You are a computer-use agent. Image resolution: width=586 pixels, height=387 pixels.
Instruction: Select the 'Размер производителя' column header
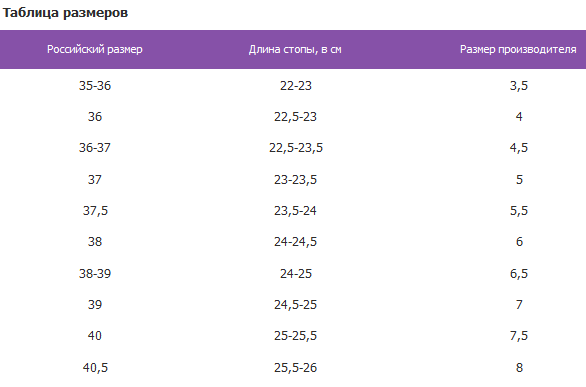click(x=518, y=49)
